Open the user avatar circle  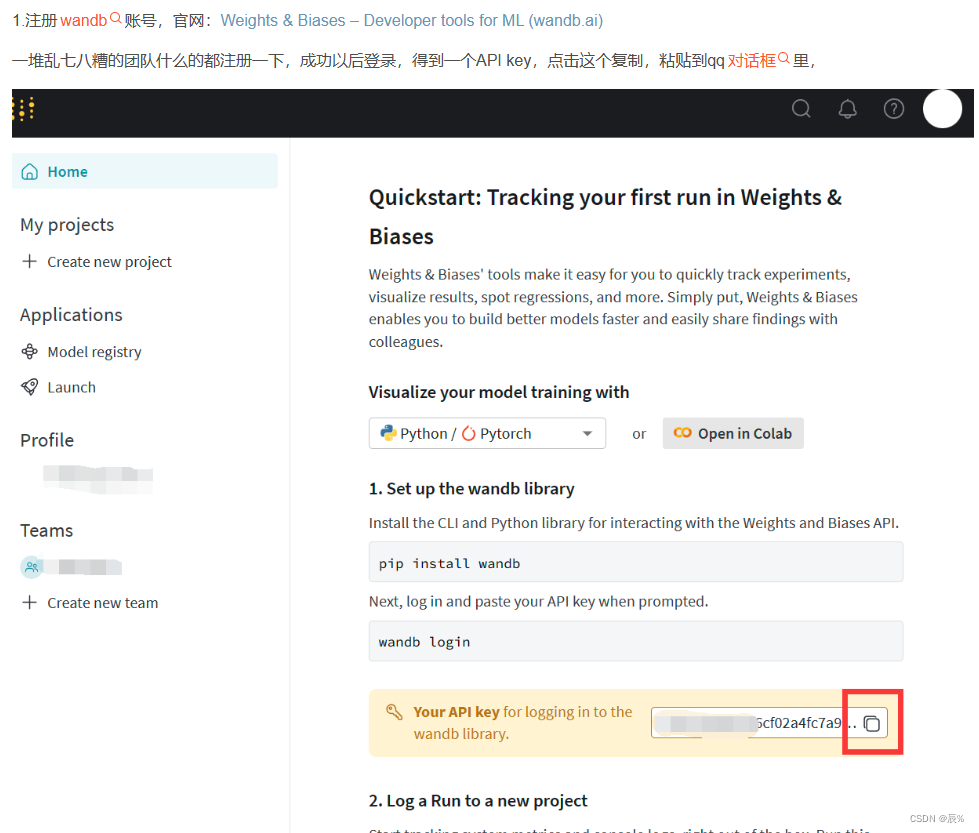(x=942, y=109)
